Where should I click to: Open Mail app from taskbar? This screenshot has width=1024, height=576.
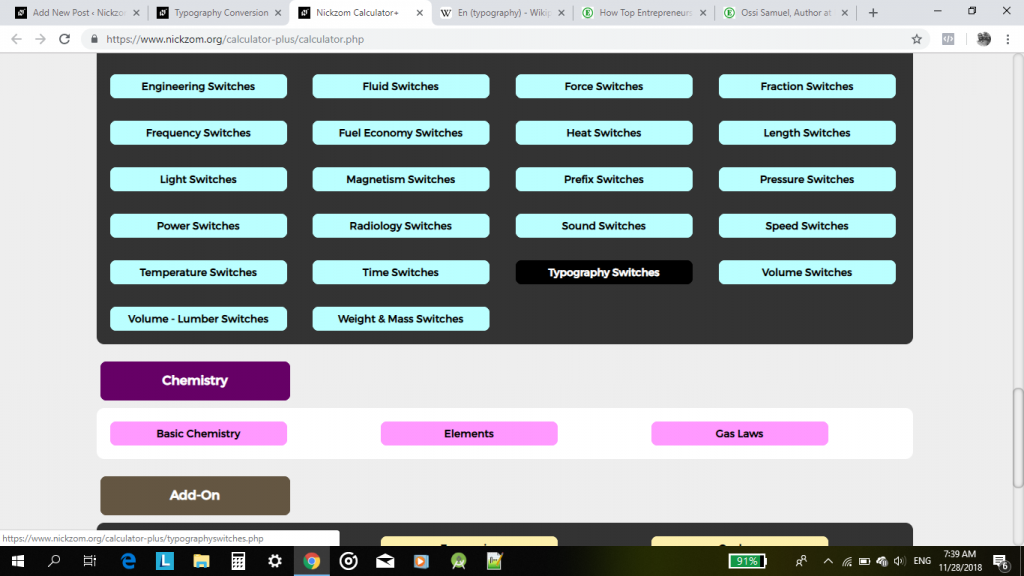pyautogui.click(x=385, y=561)
